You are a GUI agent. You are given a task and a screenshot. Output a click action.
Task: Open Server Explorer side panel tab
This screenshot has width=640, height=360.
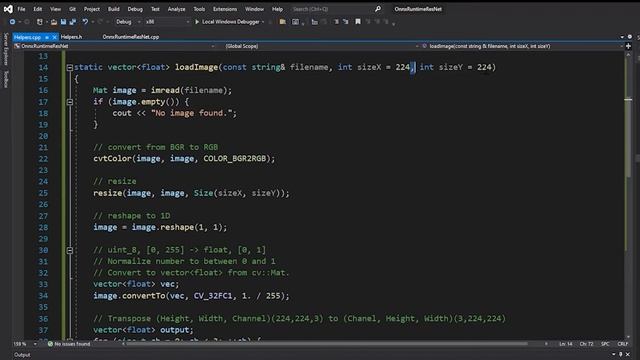tap(6, 49)
